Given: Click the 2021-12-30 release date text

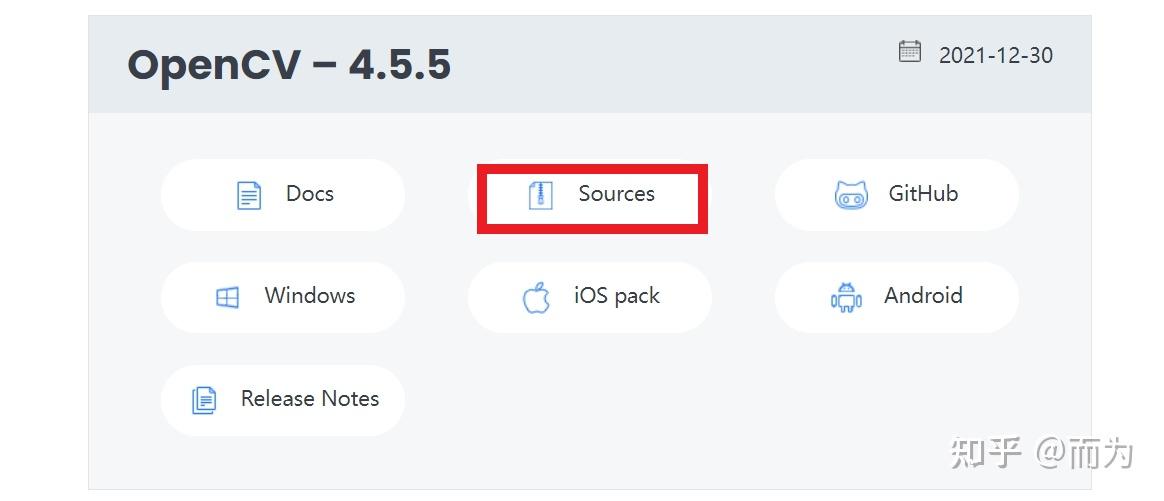Looking at the screenshot, I should coord(995,56).
